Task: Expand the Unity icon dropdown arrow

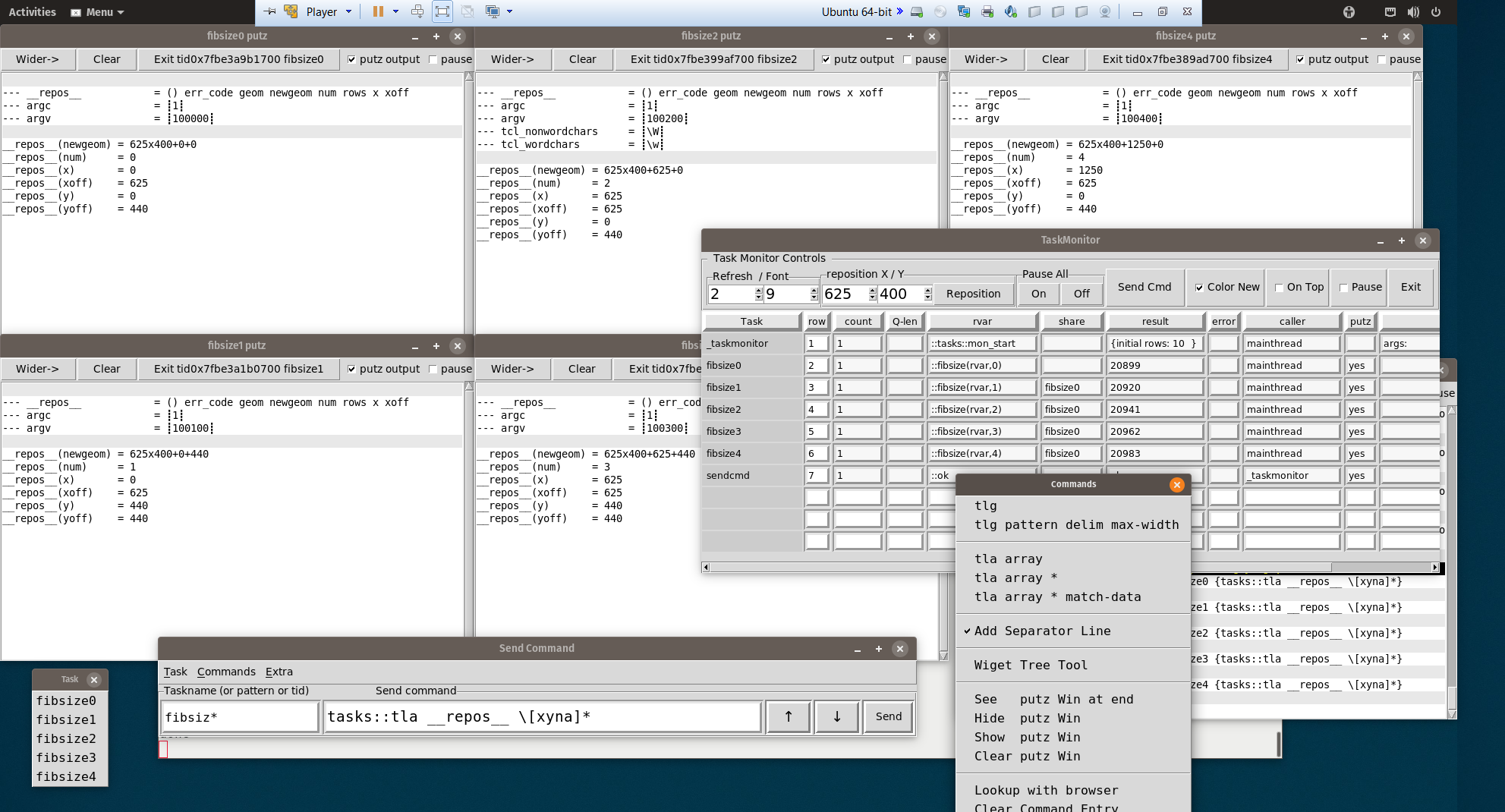Action: click(509, 11)
